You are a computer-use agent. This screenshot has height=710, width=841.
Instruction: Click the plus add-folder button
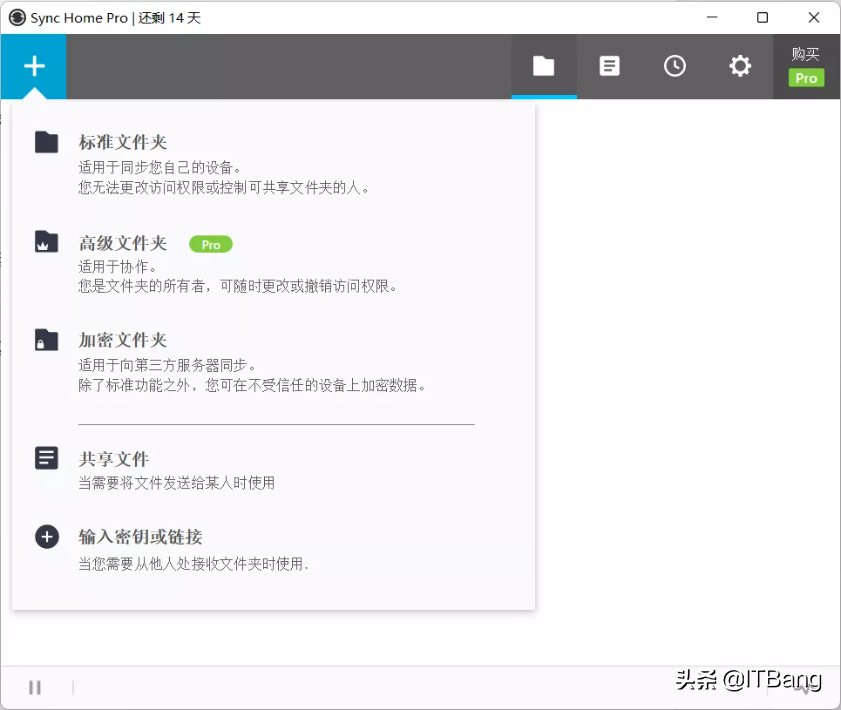pos(34,66)
